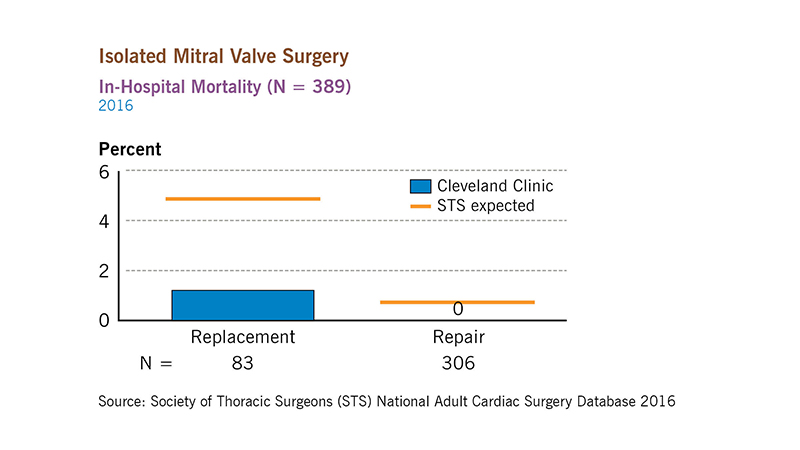Click the blue 2016 year label

point(116,104)
